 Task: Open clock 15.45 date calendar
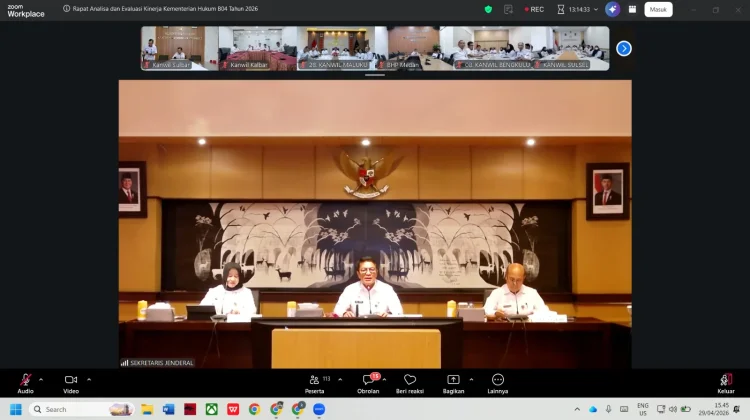point(714,409)
